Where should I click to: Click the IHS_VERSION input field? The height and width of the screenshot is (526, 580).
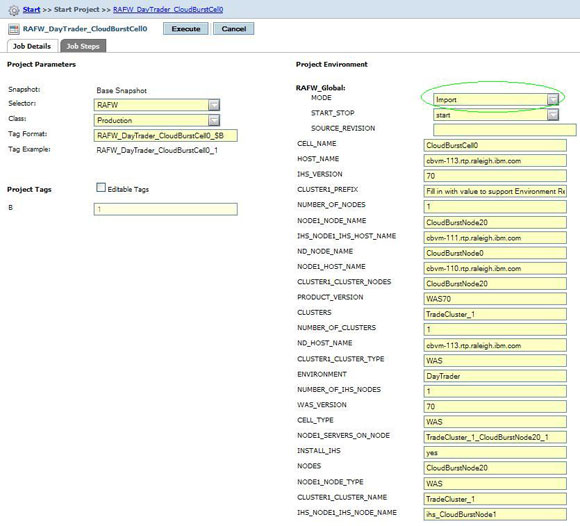(495, 176)
